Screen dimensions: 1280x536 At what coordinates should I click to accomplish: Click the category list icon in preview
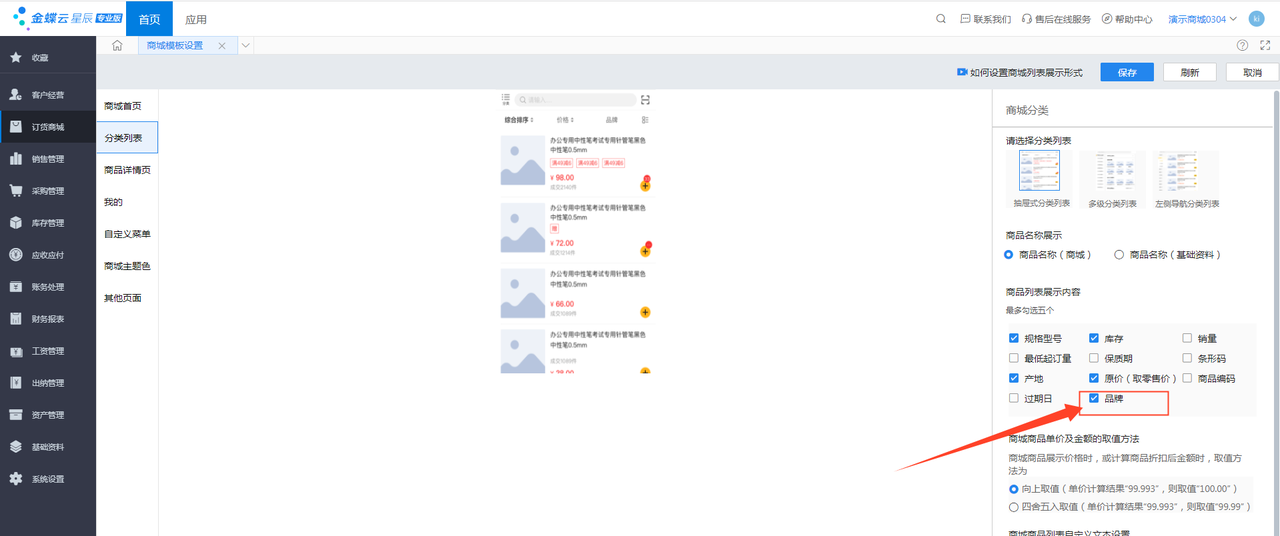(x=506, y=99)
